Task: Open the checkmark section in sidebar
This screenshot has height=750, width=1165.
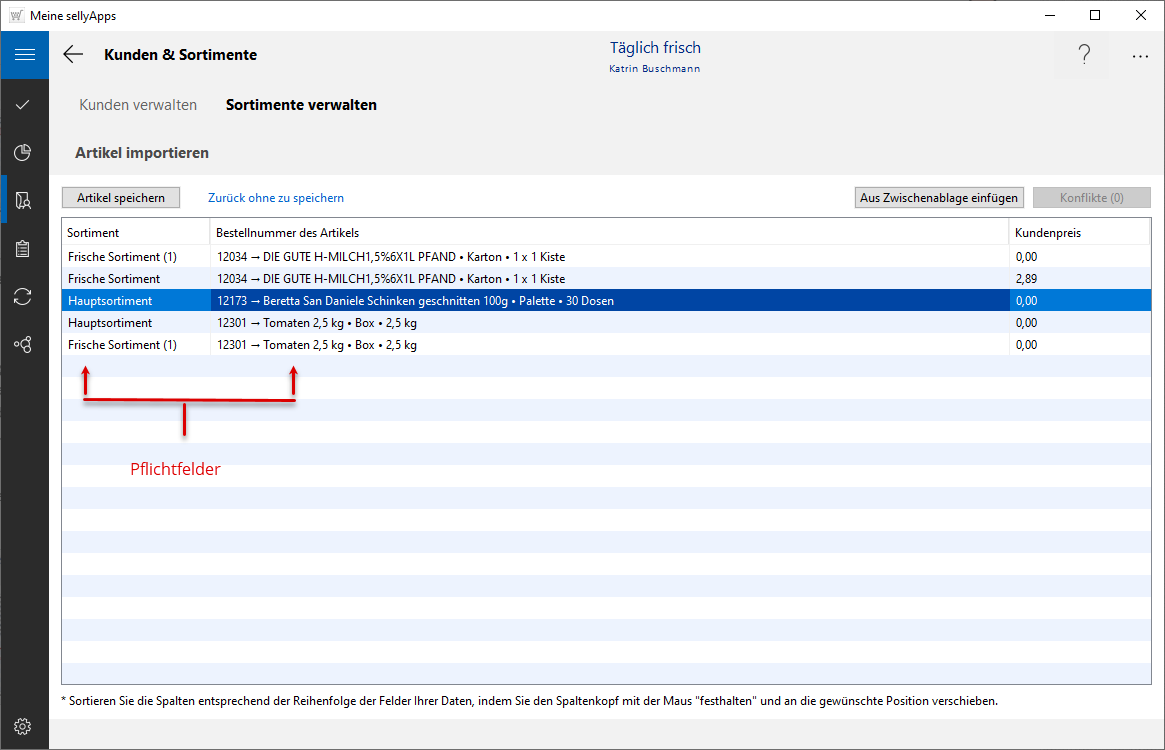Action: point(24,104)
